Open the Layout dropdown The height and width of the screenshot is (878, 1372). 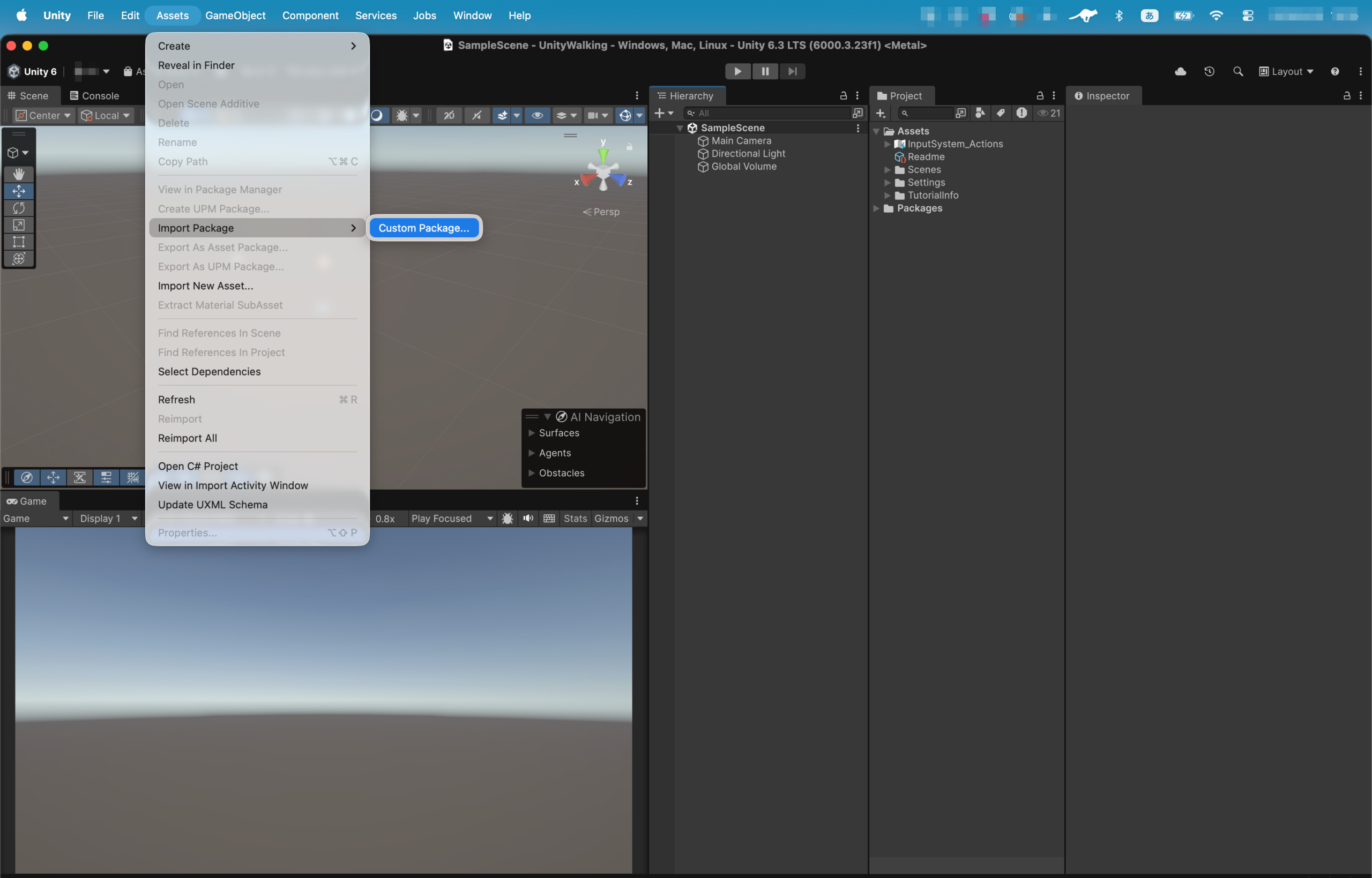click(x=1286, y=71)
